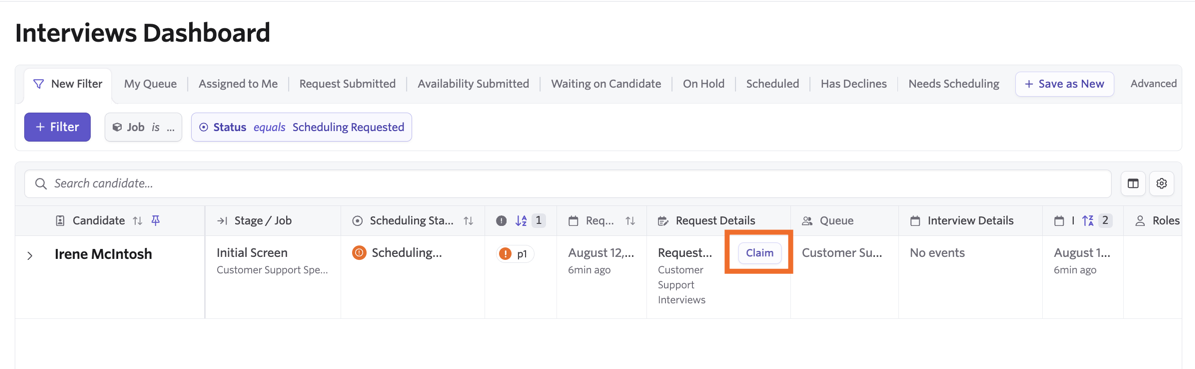Edit Status equals Scheduling Requested chip

pos(301,127)
